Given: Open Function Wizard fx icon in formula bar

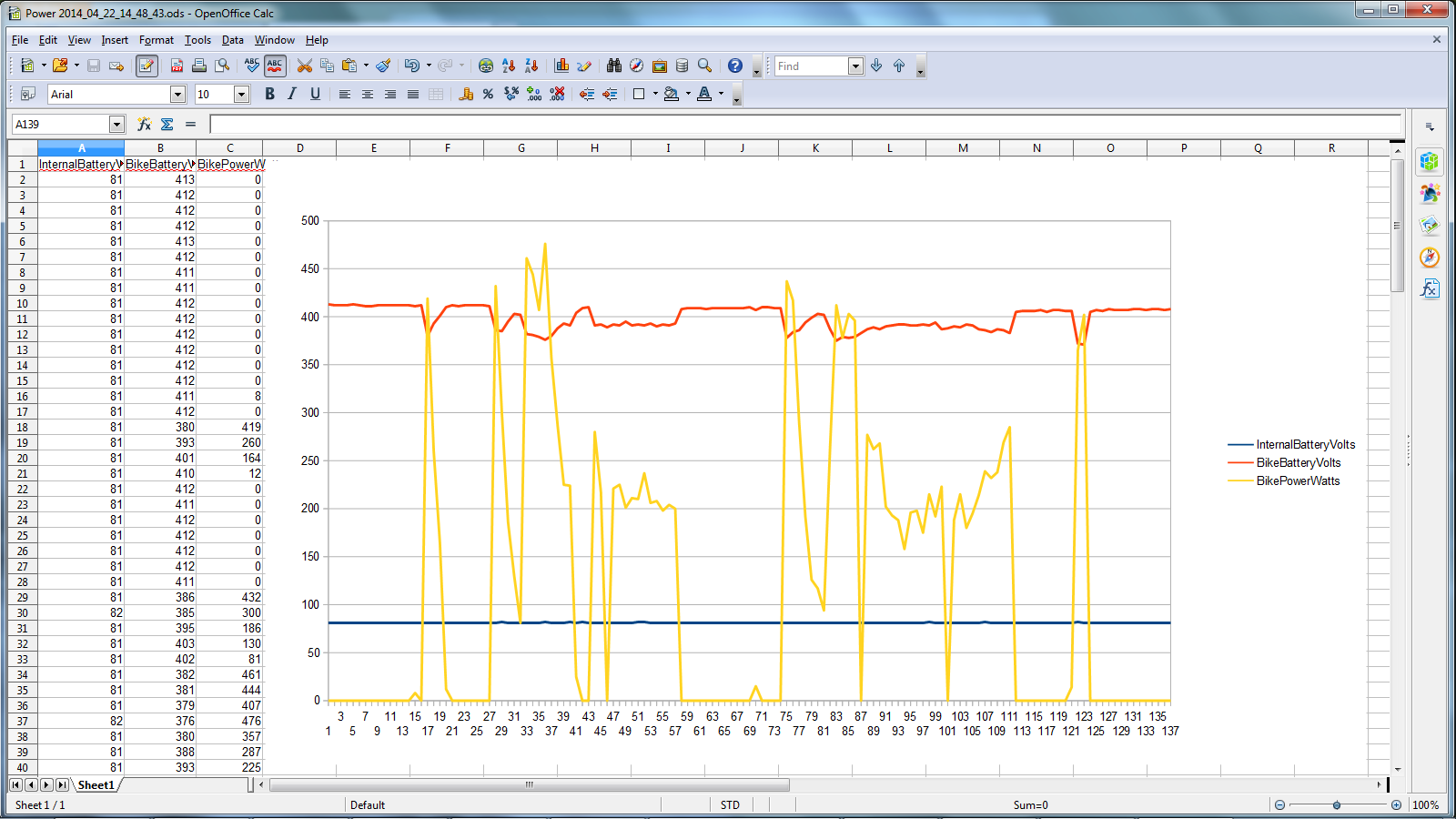Looking at the screenshot, I should [x=144, y=124].
